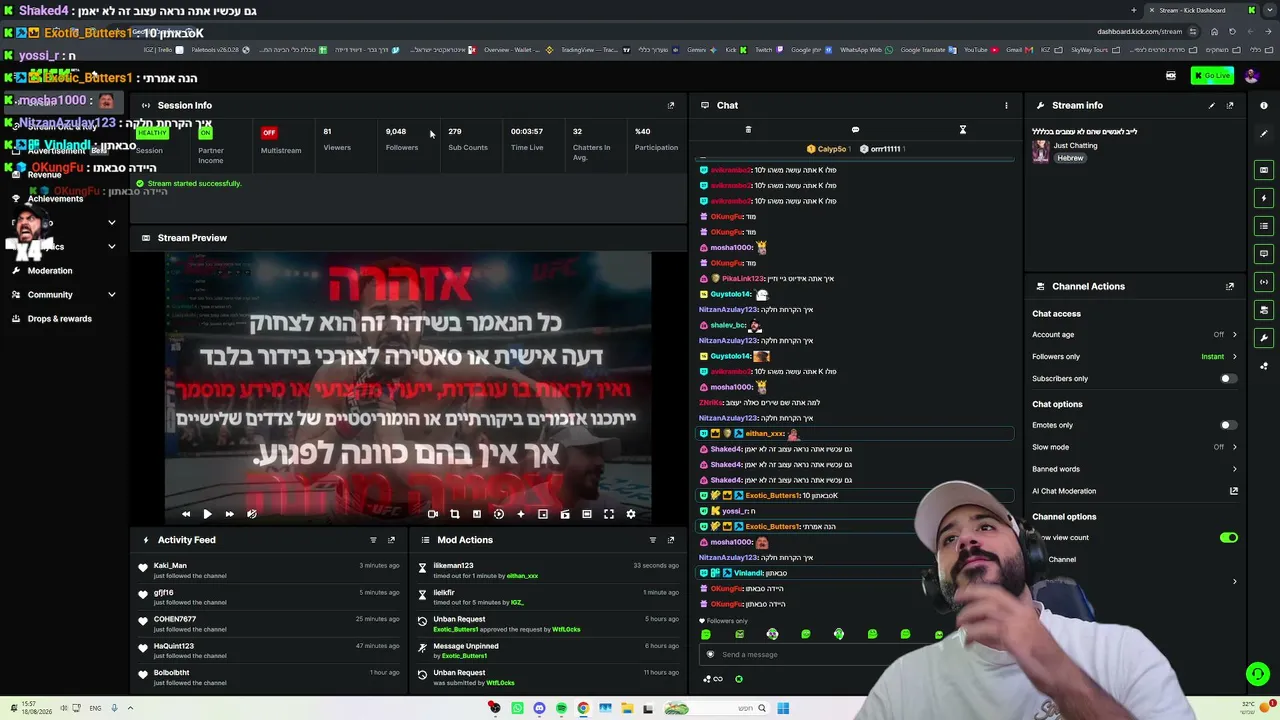The image size is (1280, 720).
Task: Open profile avatar menu at top right
Action: [x=1252, y=76]
